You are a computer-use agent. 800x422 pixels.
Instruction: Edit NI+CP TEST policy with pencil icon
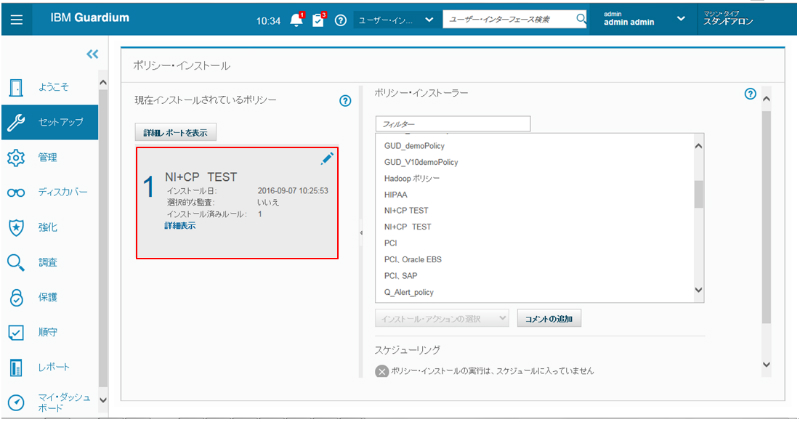pyautogui.click(x=327, y=159)
